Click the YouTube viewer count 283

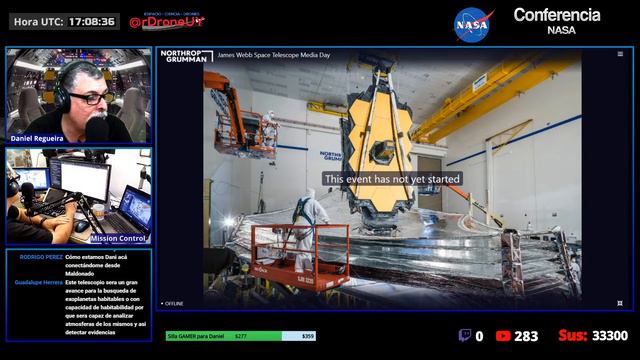click(526, 336)
